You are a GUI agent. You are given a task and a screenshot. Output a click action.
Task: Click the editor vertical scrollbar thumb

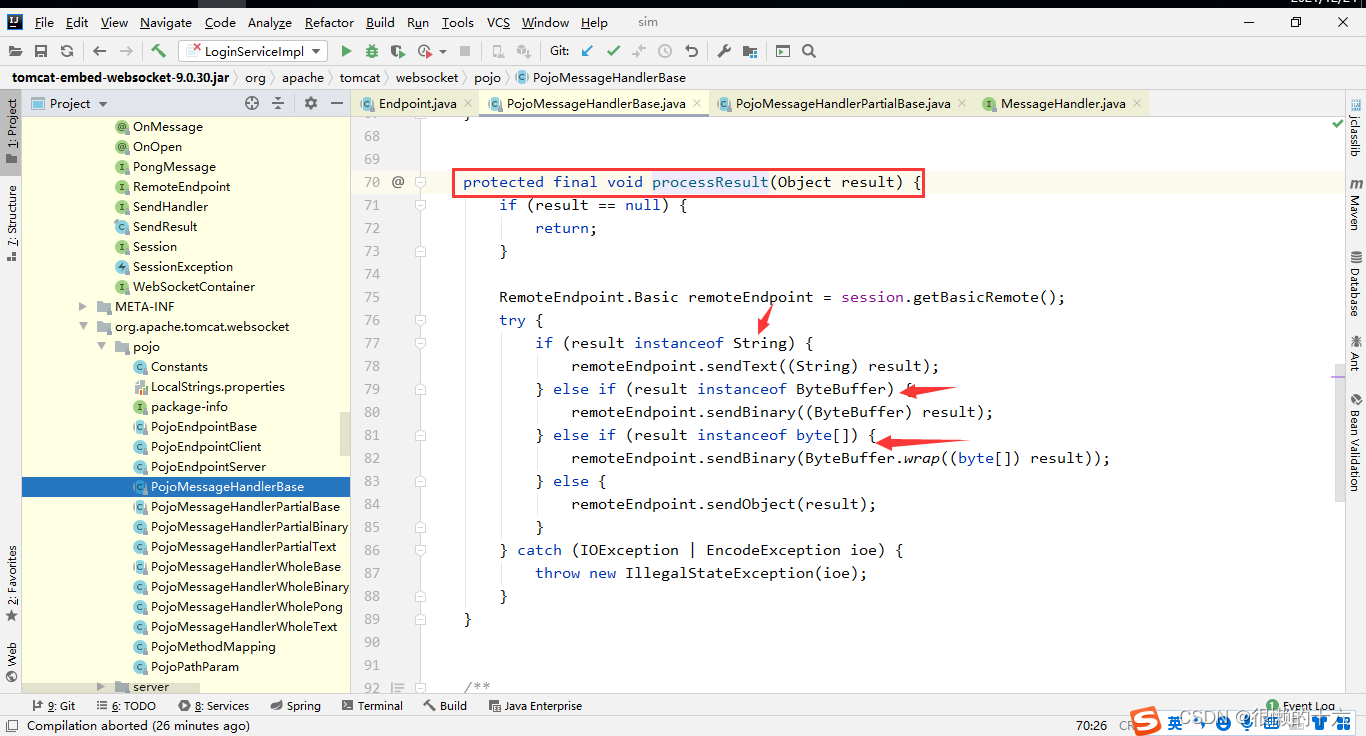(1340, 434)
